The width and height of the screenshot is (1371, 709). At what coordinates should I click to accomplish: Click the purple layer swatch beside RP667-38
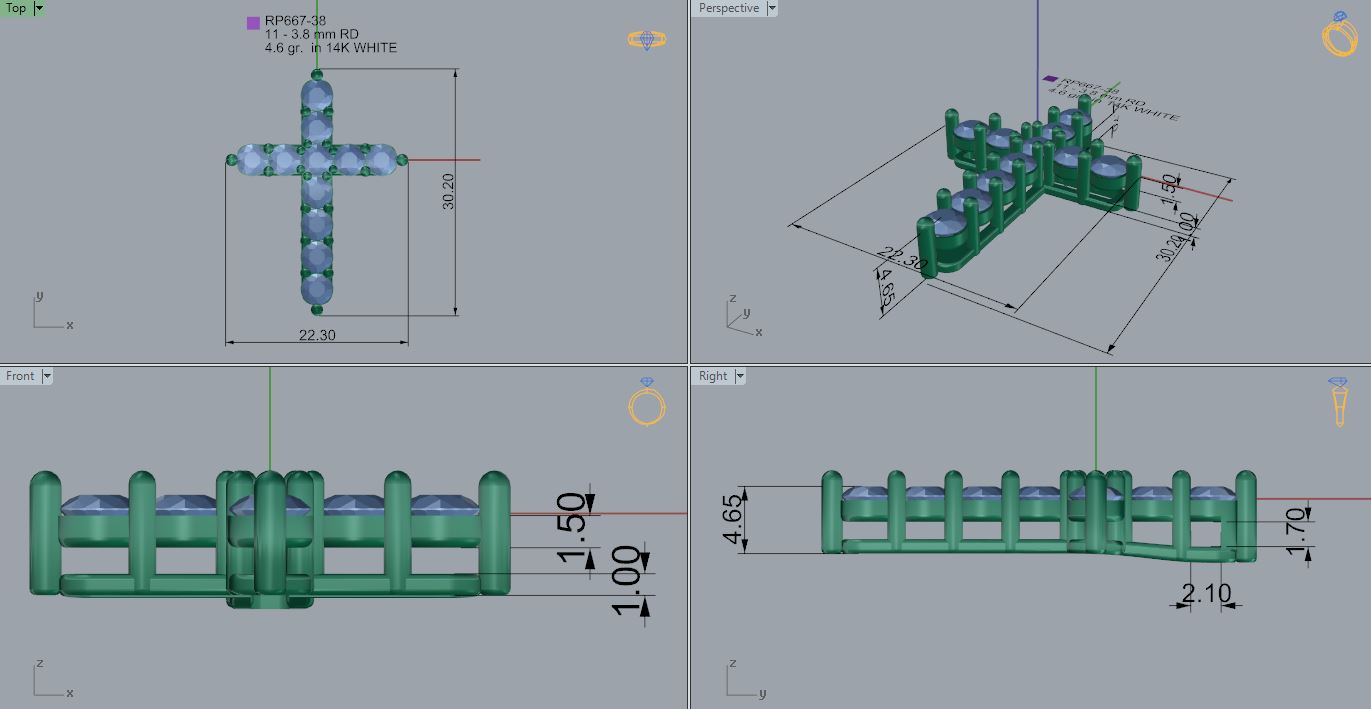[x=253, y=23]
